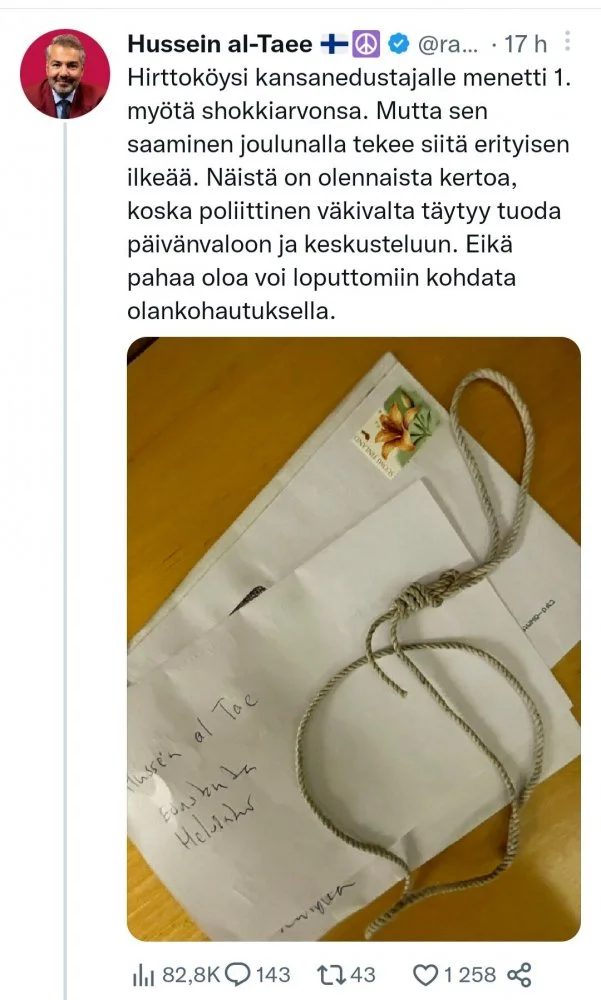The width and height of the screenshot is (601, 1000).
Task: Click the view analytics bar chart icon
Action: pyautogui.click(x=144, y=975)
